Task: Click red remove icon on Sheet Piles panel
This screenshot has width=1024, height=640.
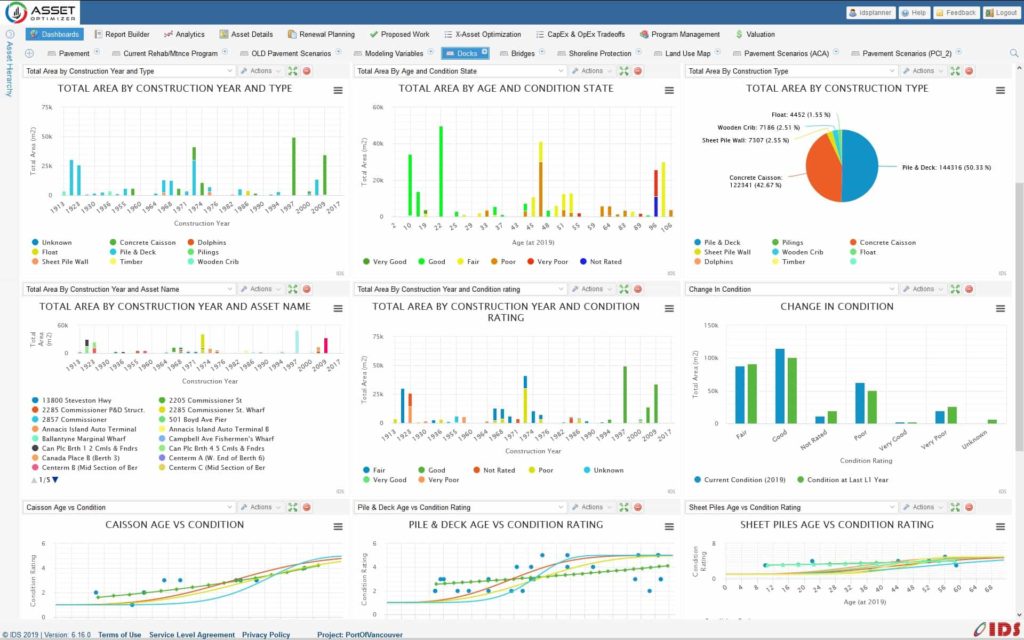Action: [969, 507]
